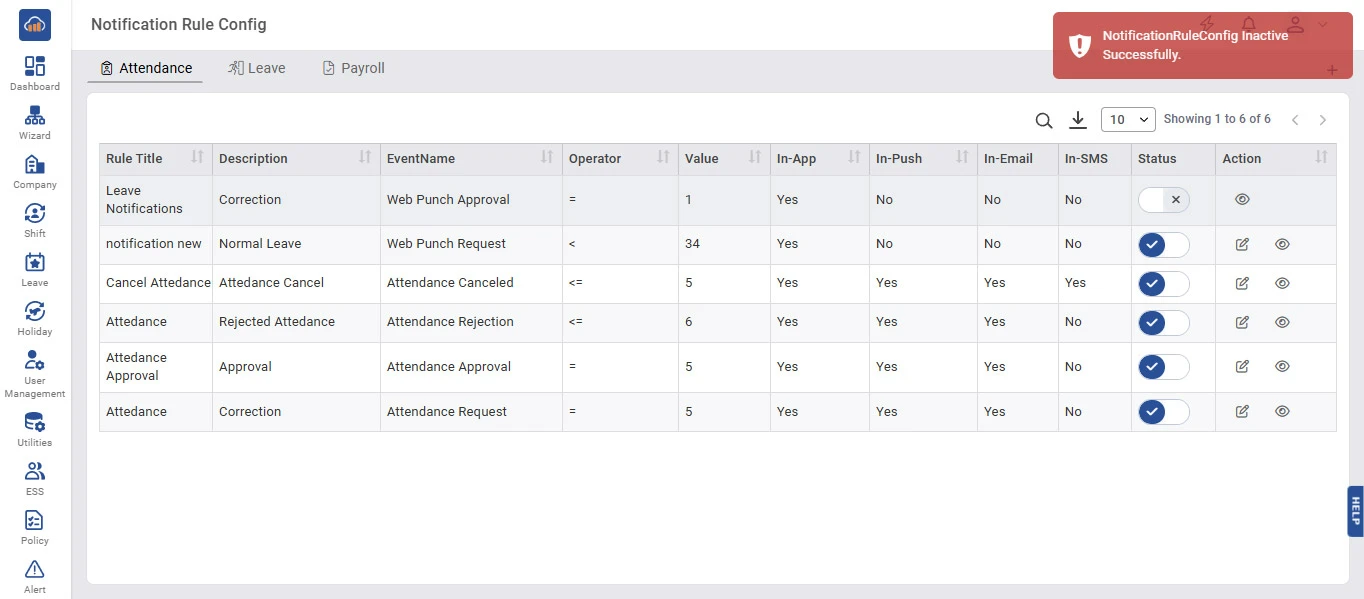Sort by EventName column arrows

[x=547, y=158]
